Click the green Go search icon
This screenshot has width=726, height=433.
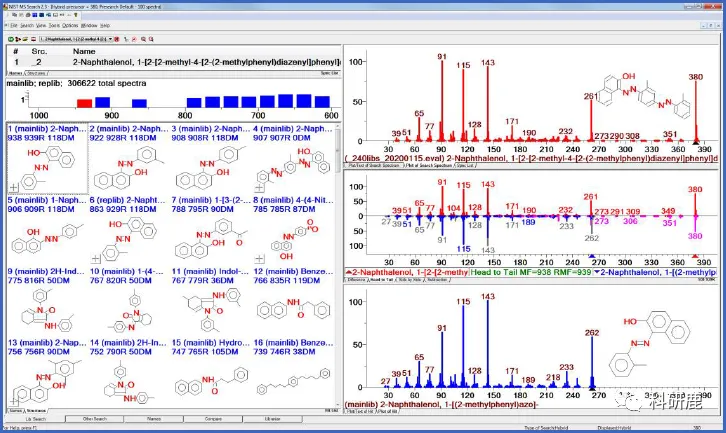tap(11, 39)
